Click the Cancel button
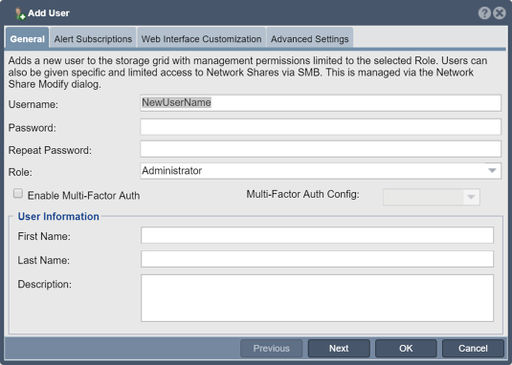The image size is (512, 365). coord(473,348)
